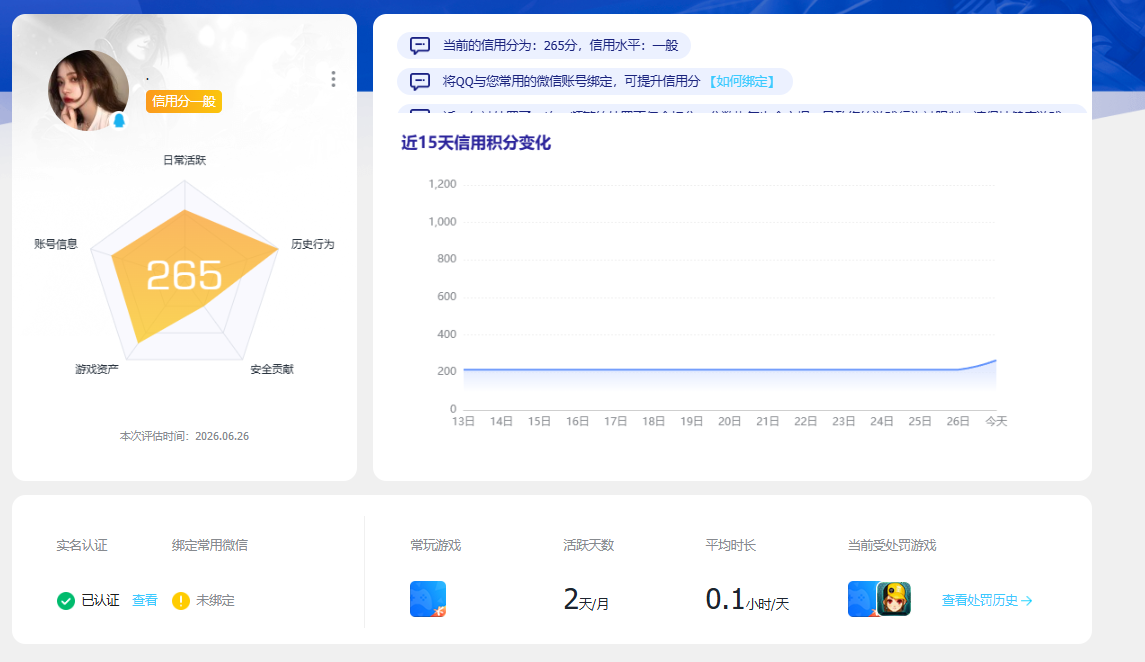This screenshot has width=1145, height=662.
Task: Click the 绑定常用微信 heading
Action: pos(210,545)
